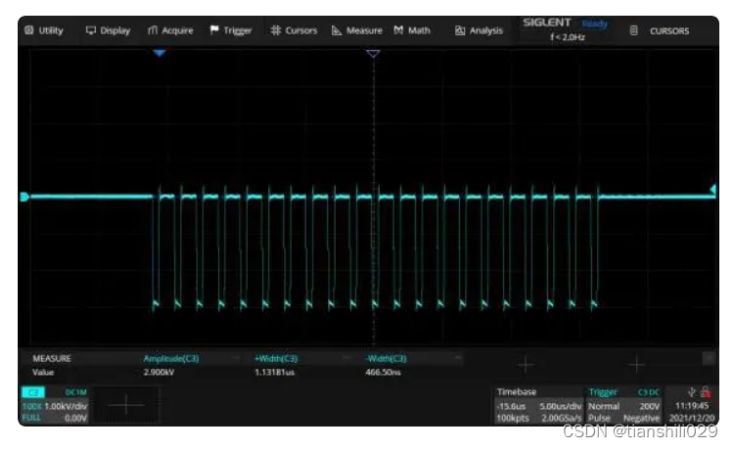Select the Amplitude(C3) measurement header
Viewport: 737px width, 454px height.
pos(171,359)
